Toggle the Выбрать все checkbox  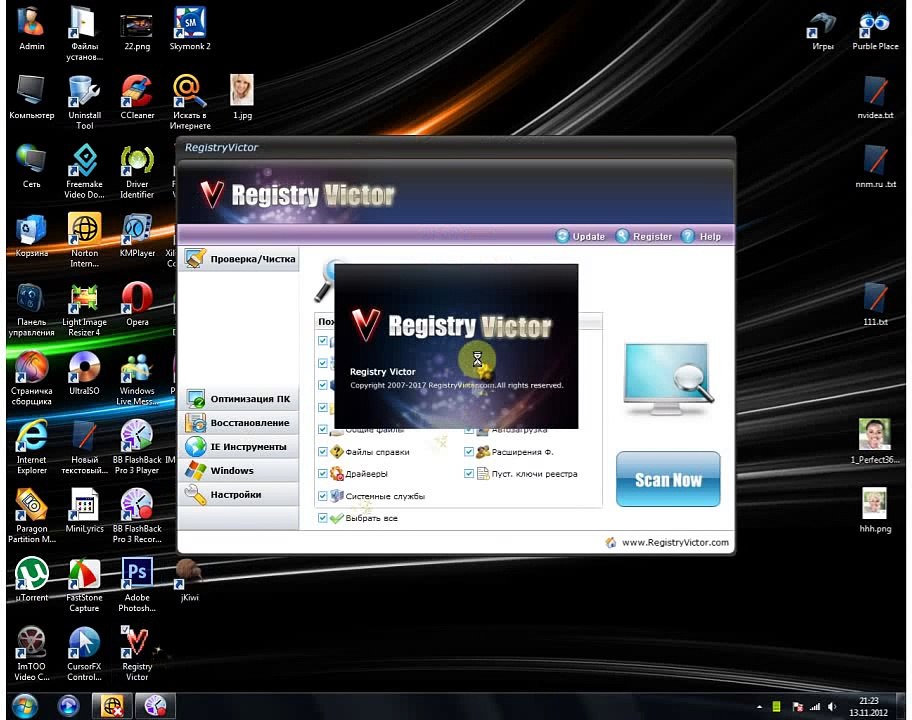click(x=323, y=518)
